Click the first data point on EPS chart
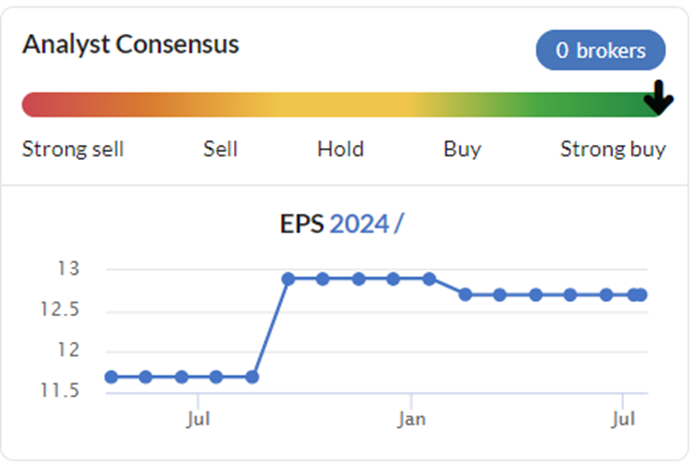Image resolution: width=697 pixels, height=472 pixels. tap(111, 377)
